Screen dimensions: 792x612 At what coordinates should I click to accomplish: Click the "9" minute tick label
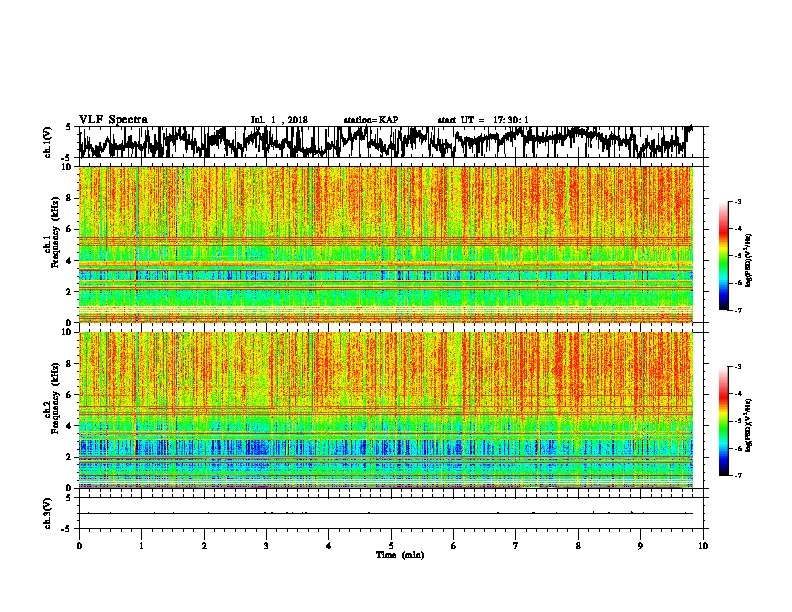[640, 546]
